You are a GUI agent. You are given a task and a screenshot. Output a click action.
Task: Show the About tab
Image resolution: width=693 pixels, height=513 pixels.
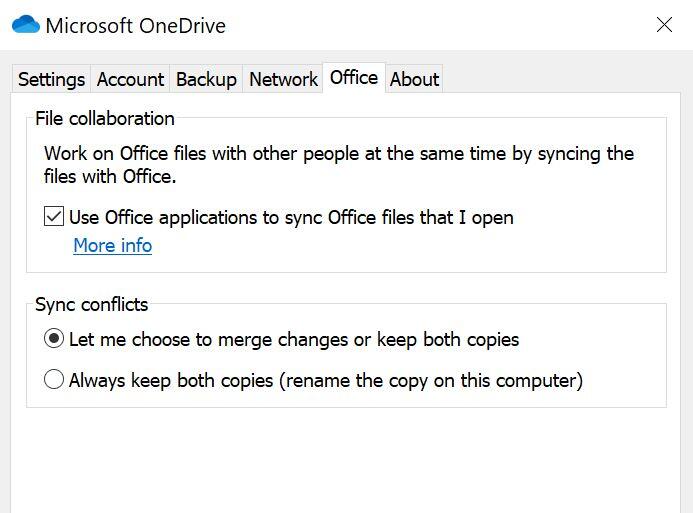414,79
